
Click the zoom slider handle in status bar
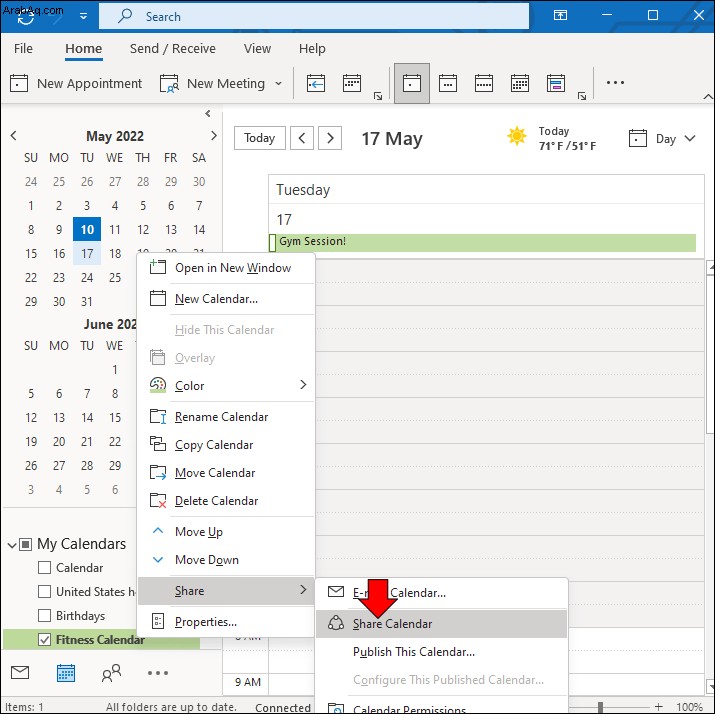point(601,707)
